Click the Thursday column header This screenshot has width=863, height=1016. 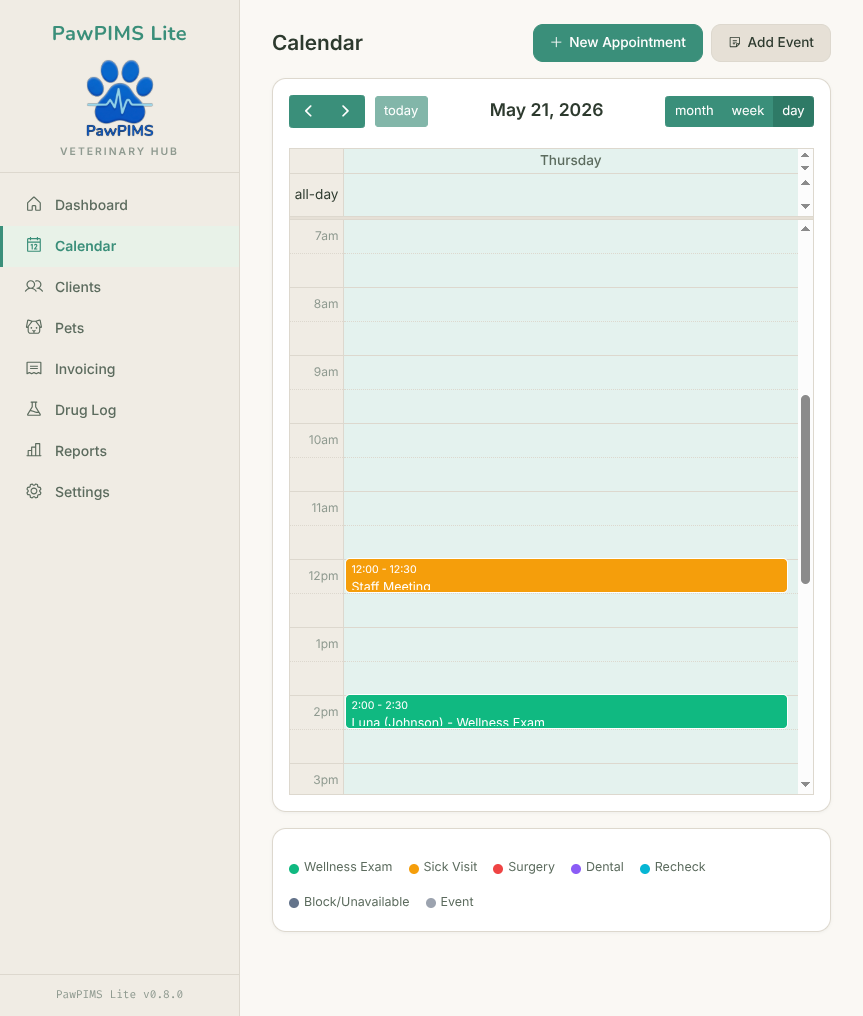coord(571,161)
